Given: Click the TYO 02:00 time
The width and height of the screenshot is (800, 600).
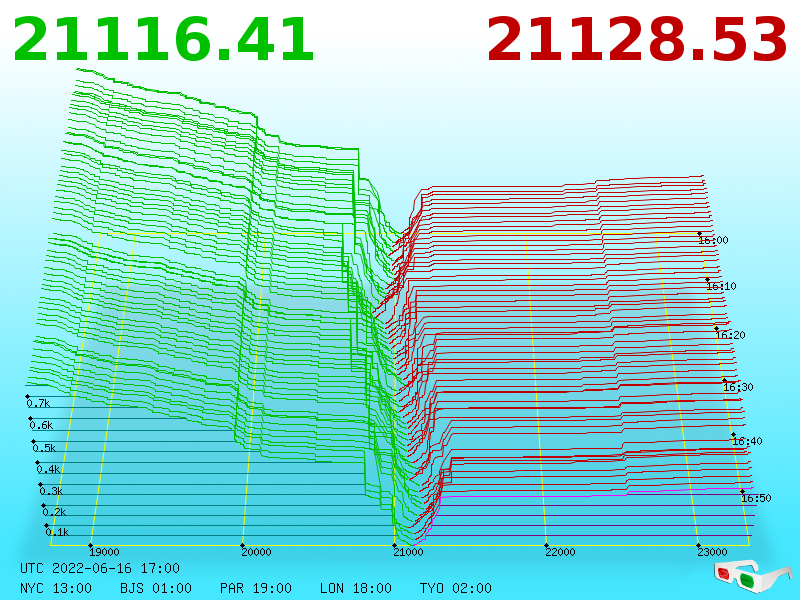Looking at the screenshot, I should coord(456,588).
